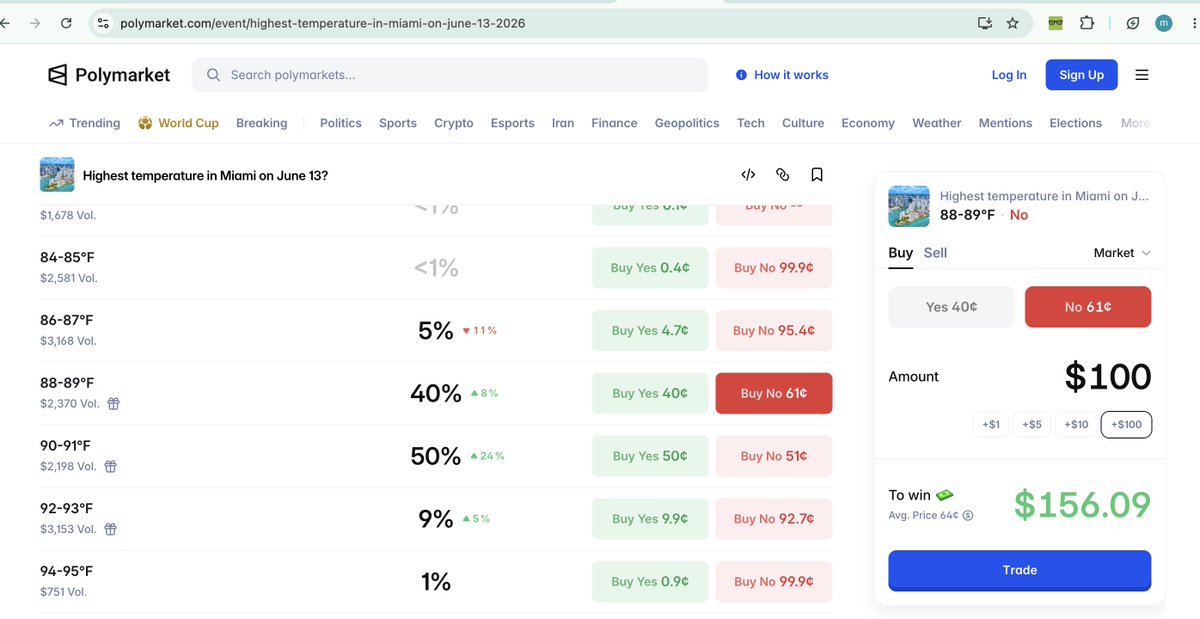Click Buy No 99.9¢ for 94-95°F

774,582
